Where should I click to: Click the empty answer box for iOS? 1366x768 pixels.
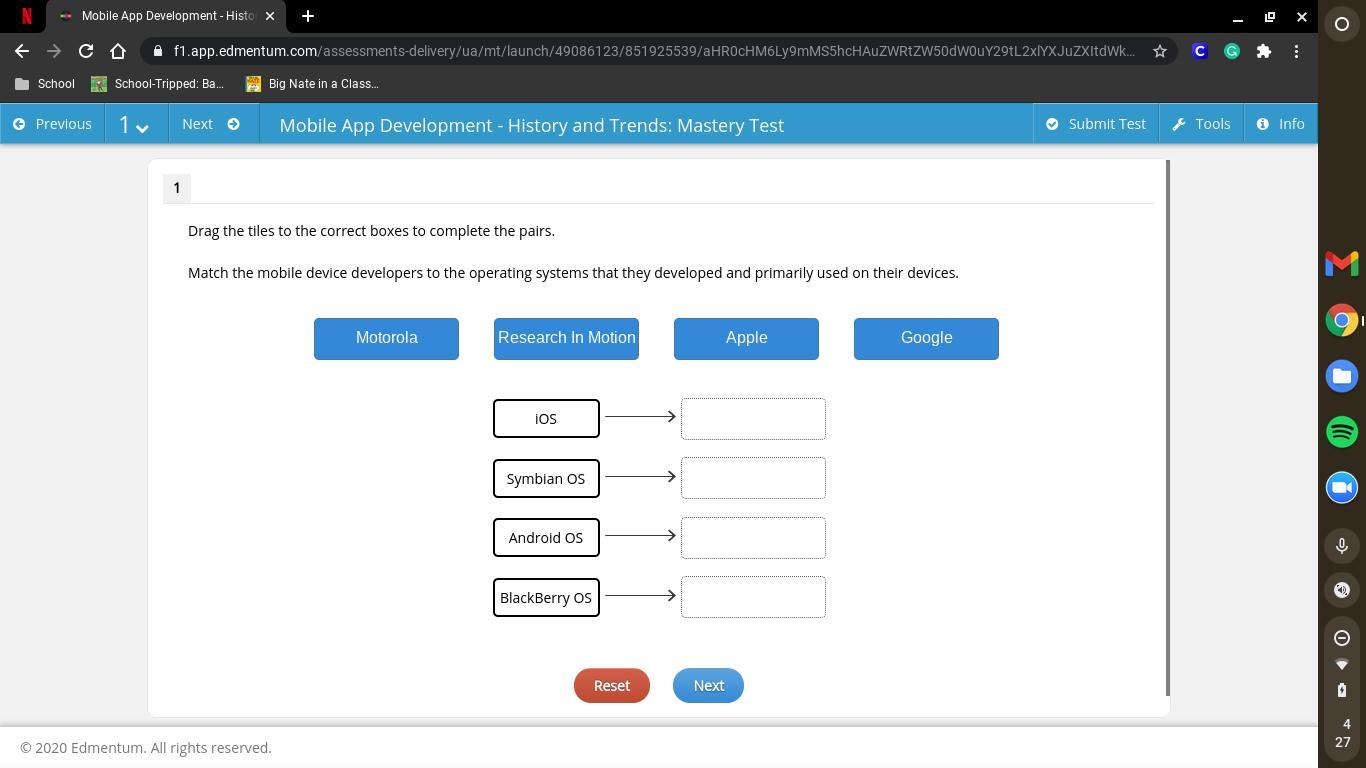[753, 418]
